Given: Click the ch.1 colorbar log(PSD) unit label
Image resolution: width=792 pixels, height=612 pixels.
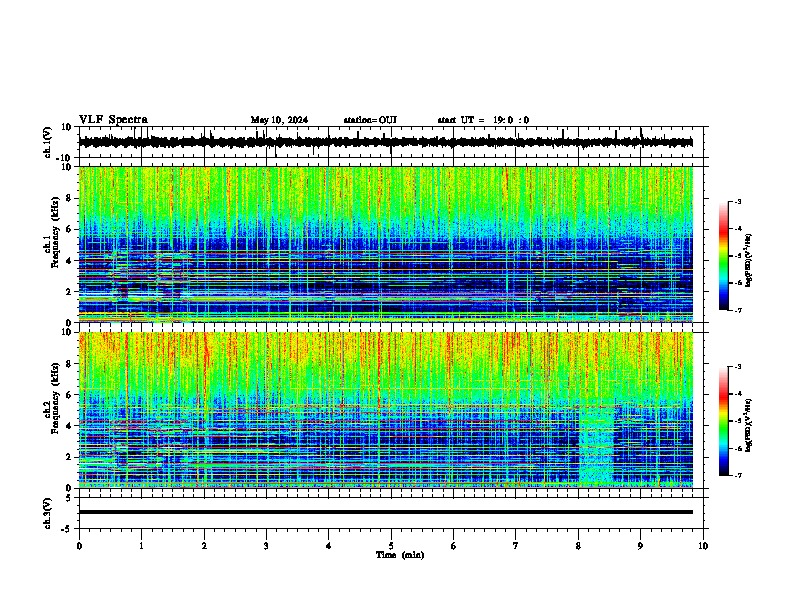Looking at the screenshot, I should click(x=749, y=260).
